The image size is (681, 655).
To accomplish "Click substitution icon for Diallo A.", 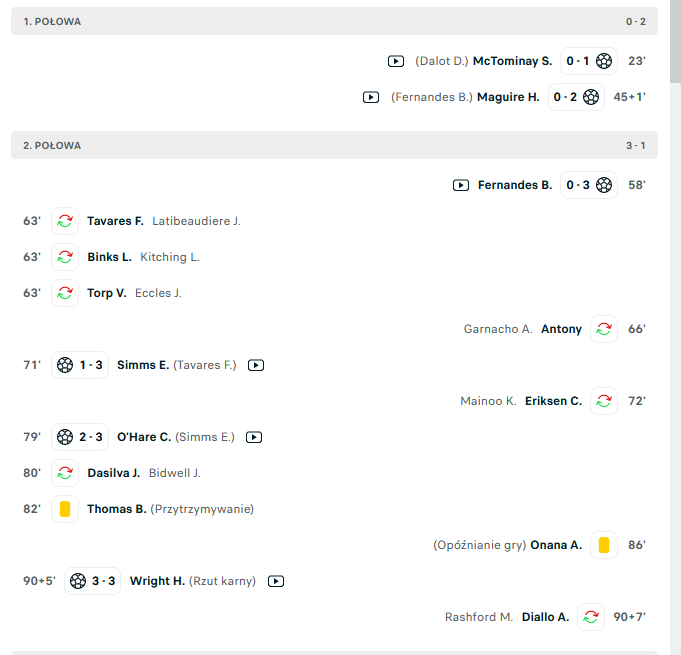I will [x=591, y=617].
